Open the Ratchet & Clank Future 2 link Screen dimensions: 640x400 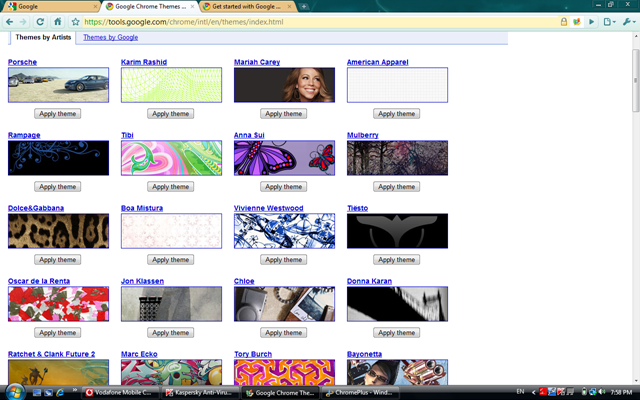[x=51, y=354]
